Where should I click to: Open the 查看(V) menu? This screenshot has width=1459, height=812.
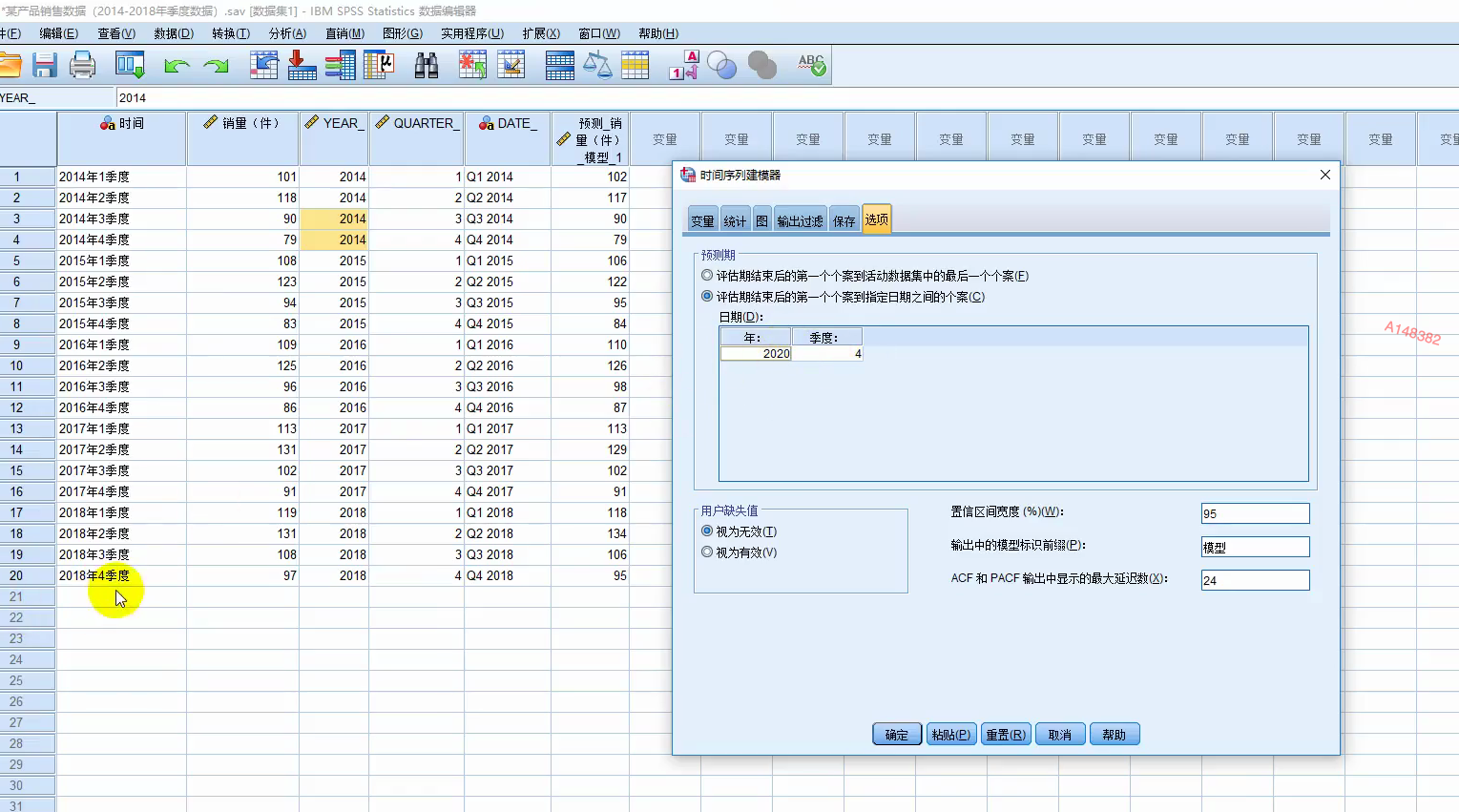coord(116,33)
